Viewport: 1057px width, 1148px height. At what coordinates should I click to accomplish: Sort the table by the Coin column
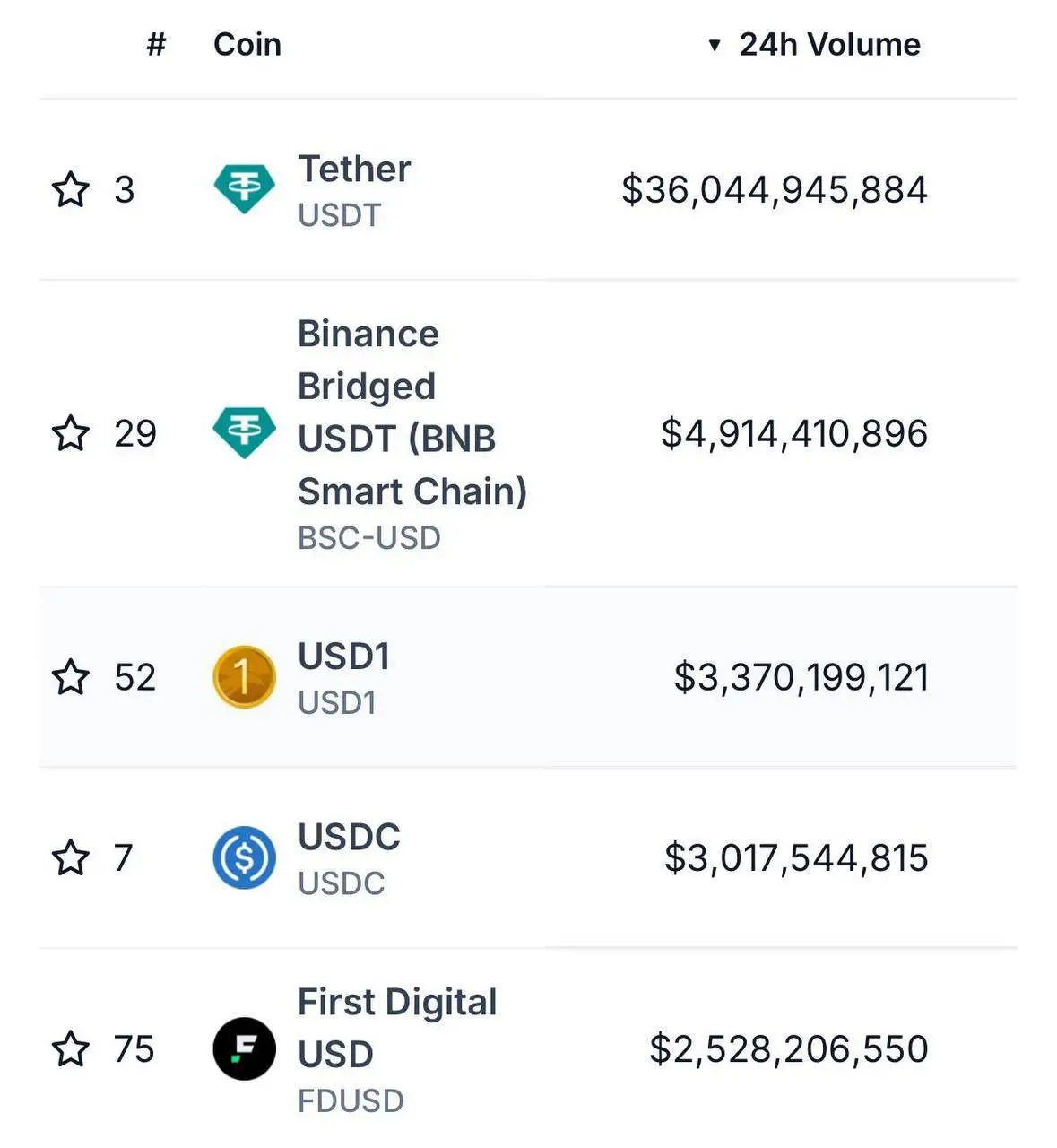click(247, 43)
